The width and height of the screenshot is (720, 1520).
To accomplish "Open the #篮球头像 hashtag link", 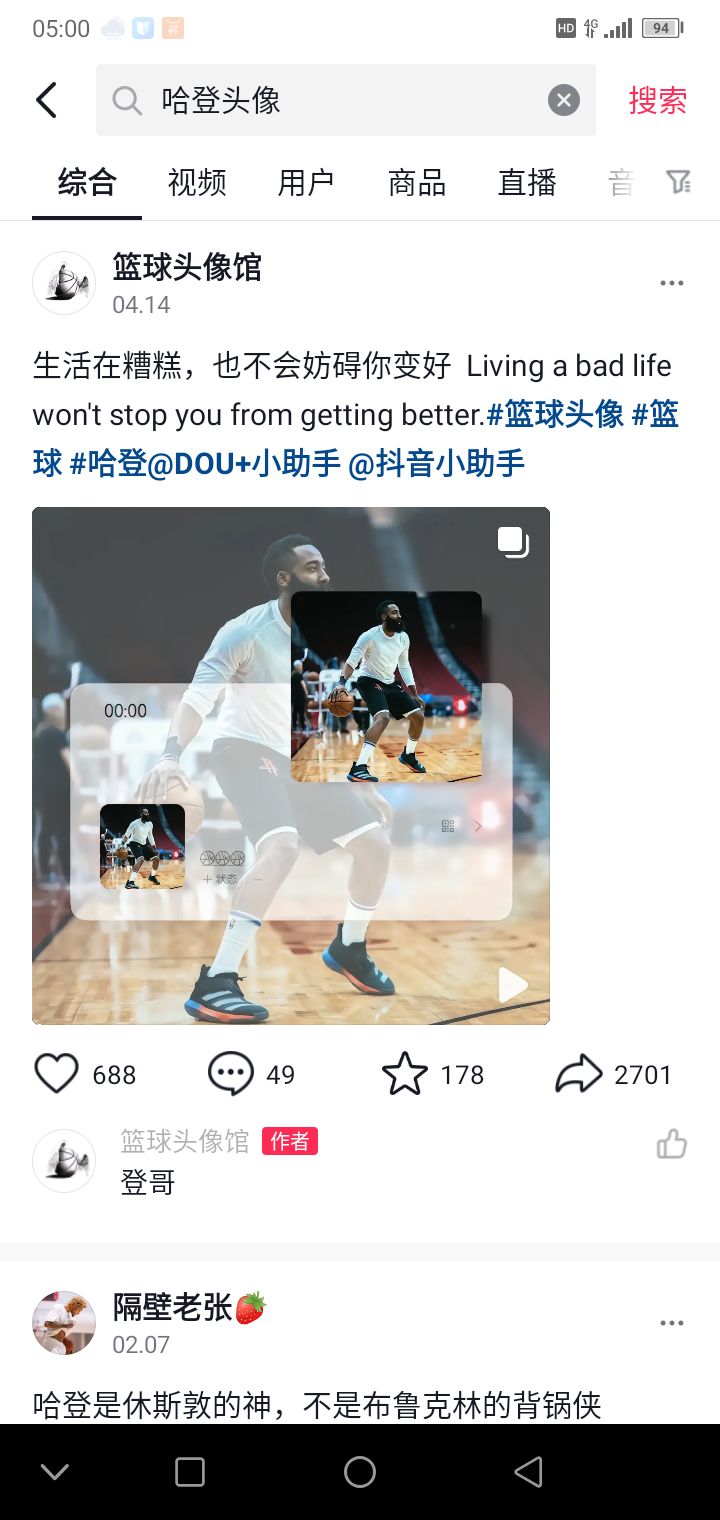I will tap(555, 414).
